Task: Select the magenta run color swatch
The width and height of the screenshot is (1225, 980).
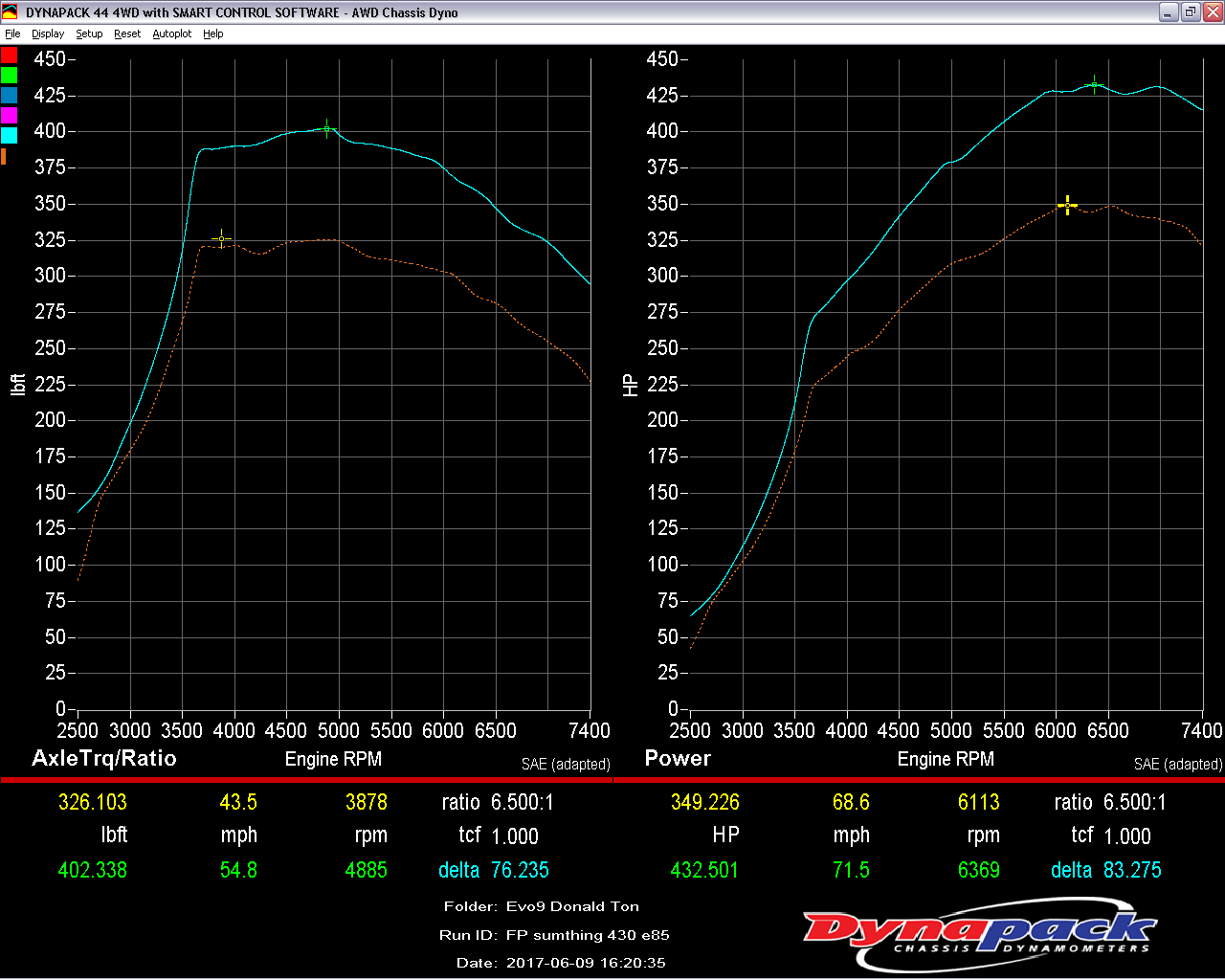Action: tap(10, 116)
